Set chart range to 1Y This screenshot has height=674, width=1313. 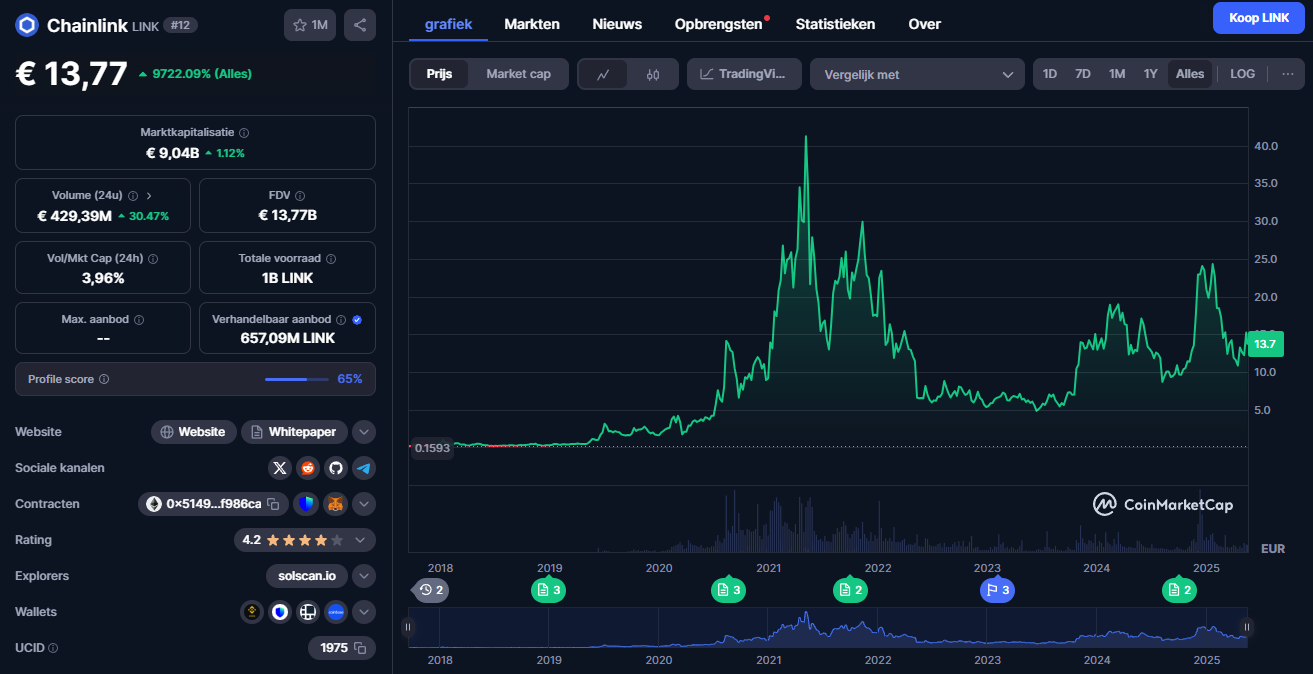point(1151,74)
